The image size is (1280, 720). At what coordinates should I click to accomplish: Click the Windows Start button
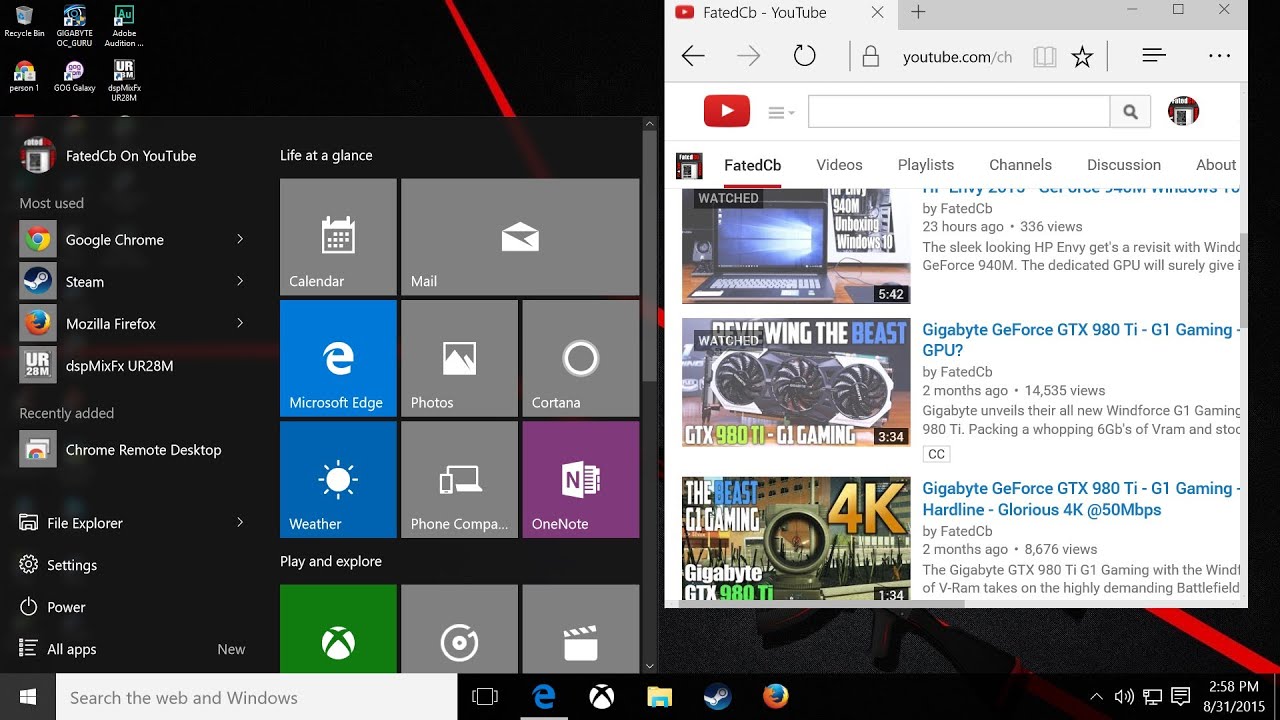coord(28,697)
